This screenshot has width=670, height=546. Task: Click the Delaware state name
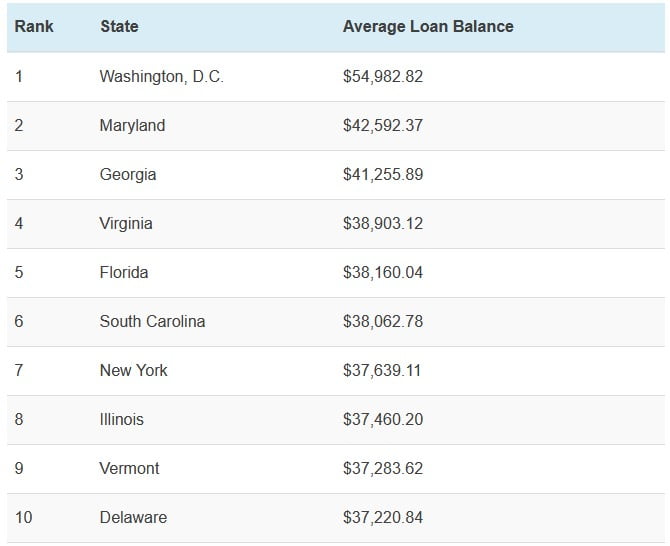tap(133, 517)
